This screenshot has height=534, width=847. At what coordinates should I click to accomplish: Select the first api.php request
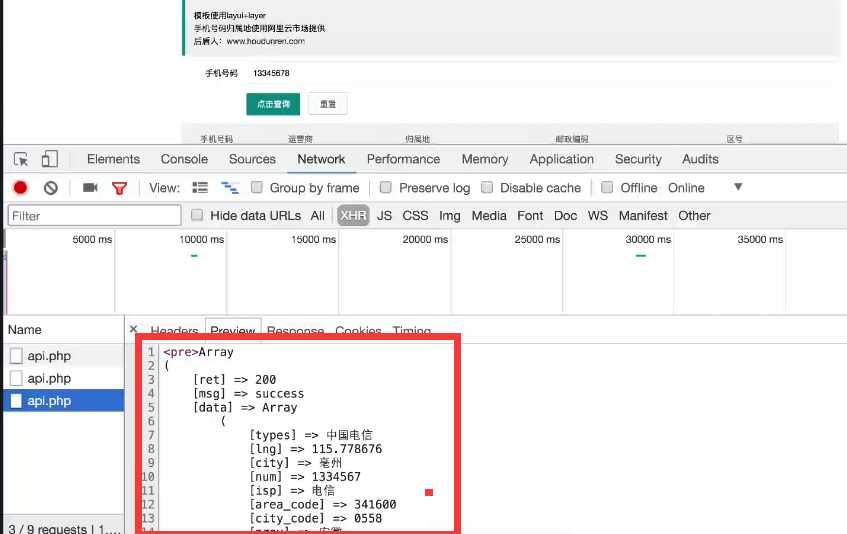[x=64, y=355]
